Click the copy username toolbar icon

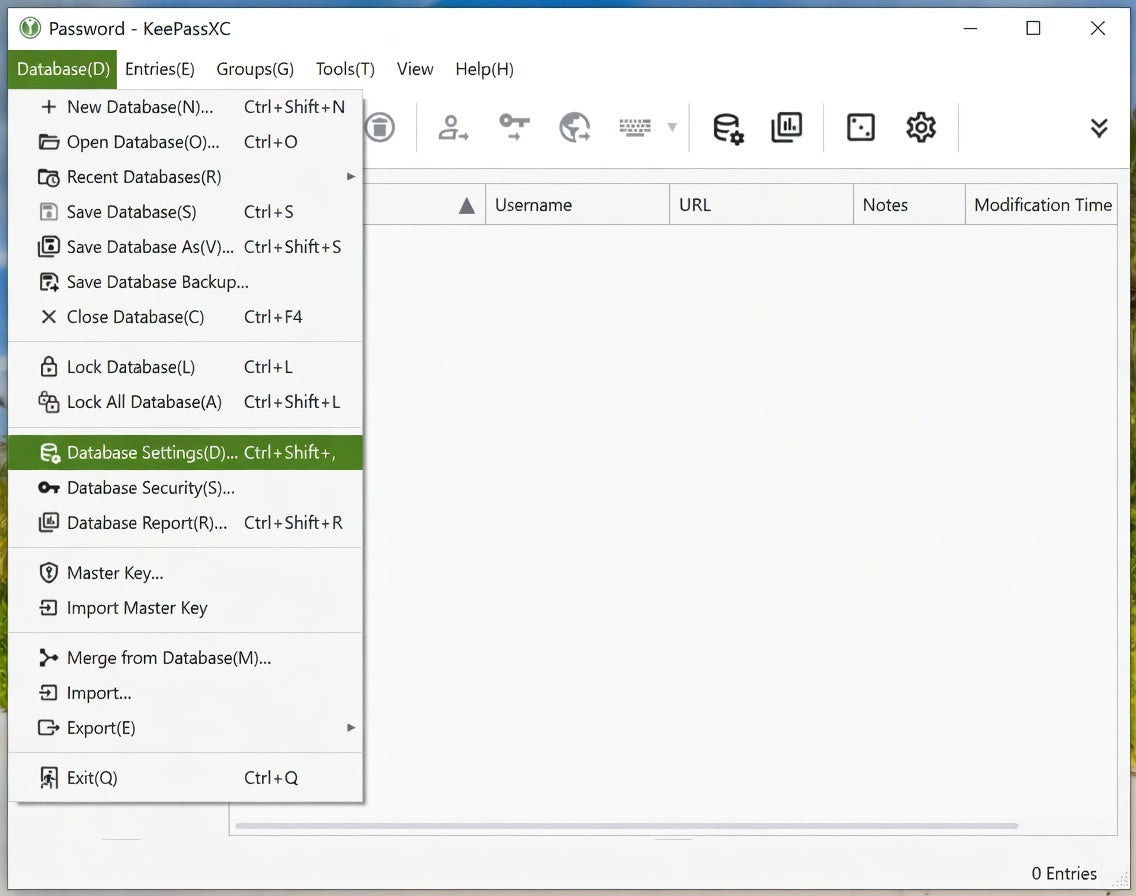click(x=453, y=127)
